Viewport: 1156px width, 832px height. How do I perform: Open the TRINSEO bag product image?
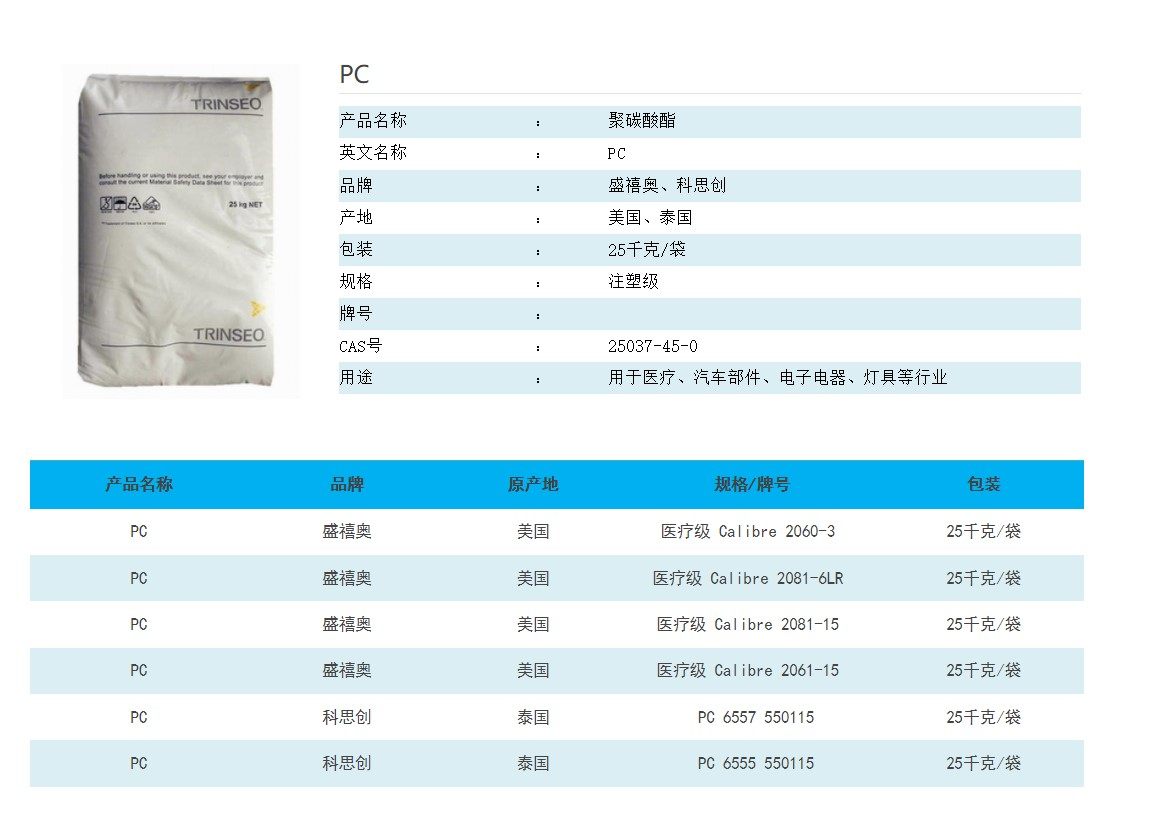coord(181,231)
